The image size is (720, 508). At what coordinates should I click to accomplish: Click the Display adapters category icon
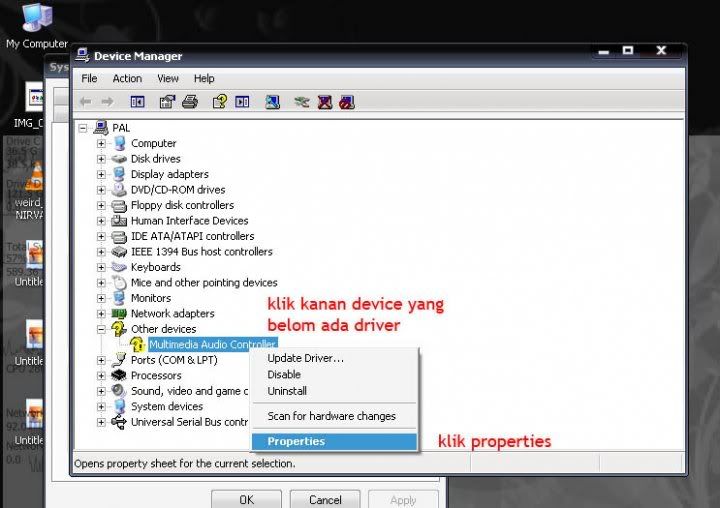tap(119, 174)
